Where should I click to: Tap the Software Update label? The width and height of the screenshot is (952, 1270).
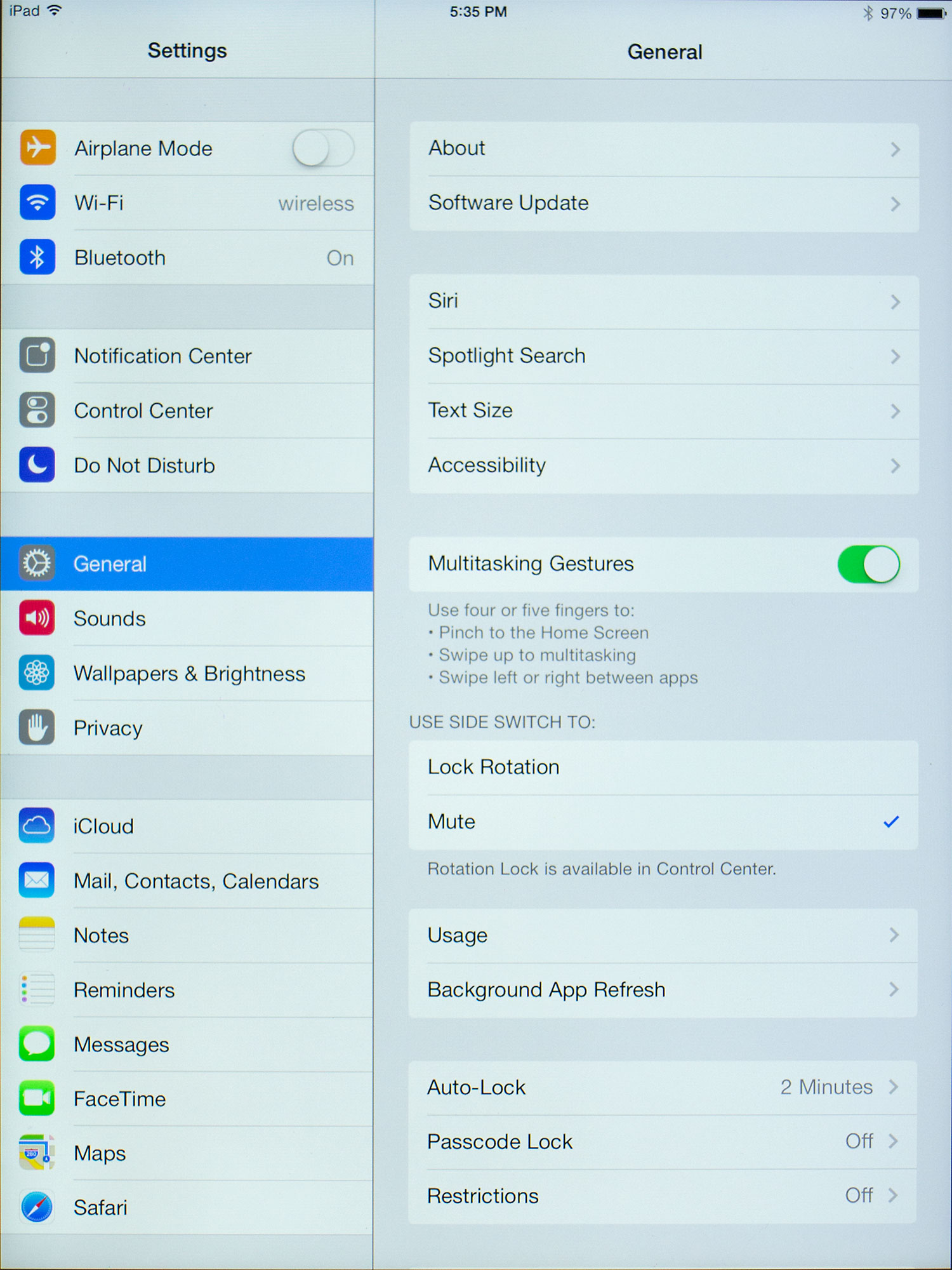[508, 203]
